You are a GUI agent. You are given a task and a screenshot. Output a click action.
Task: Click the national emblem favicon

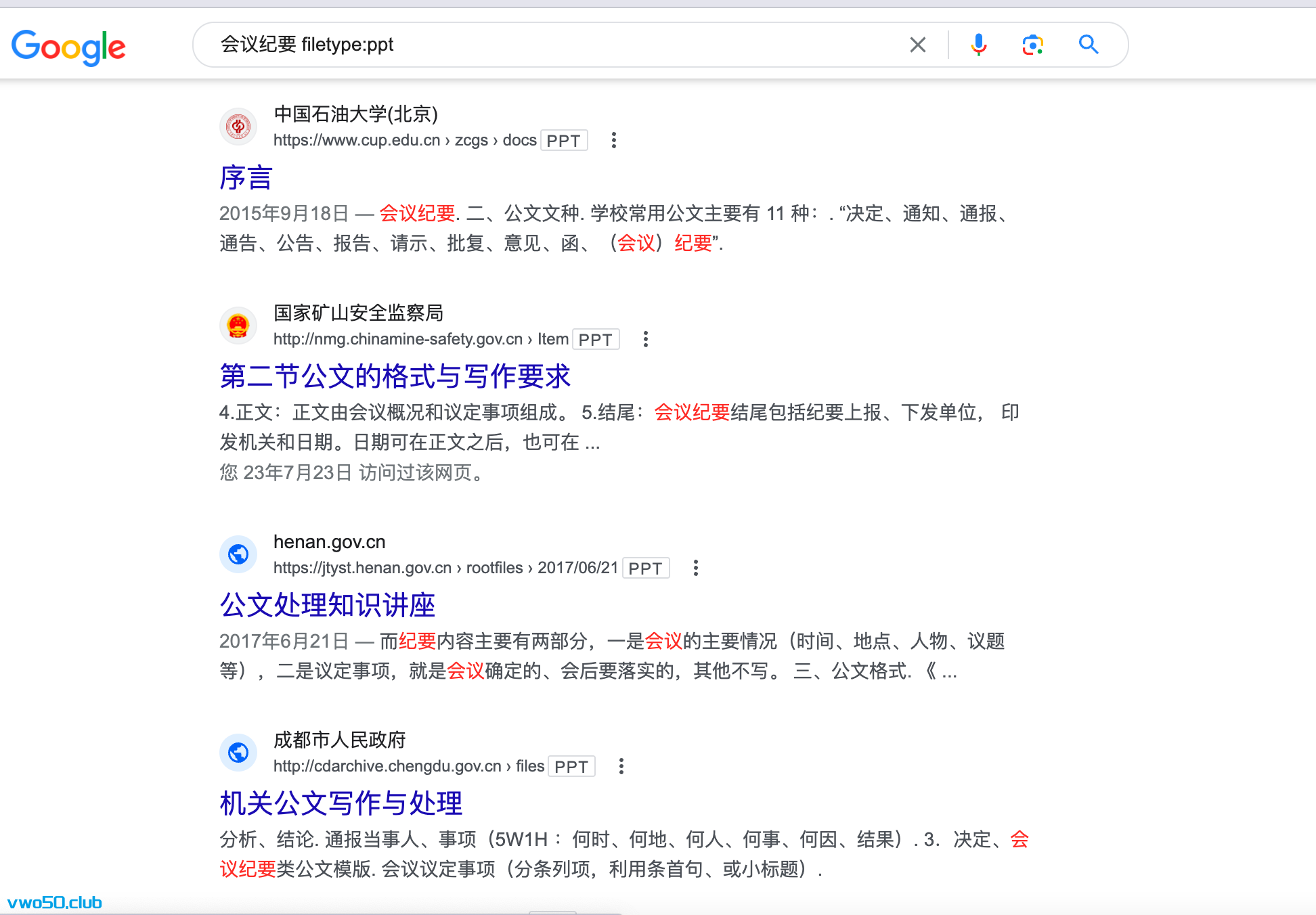(238, 326)
